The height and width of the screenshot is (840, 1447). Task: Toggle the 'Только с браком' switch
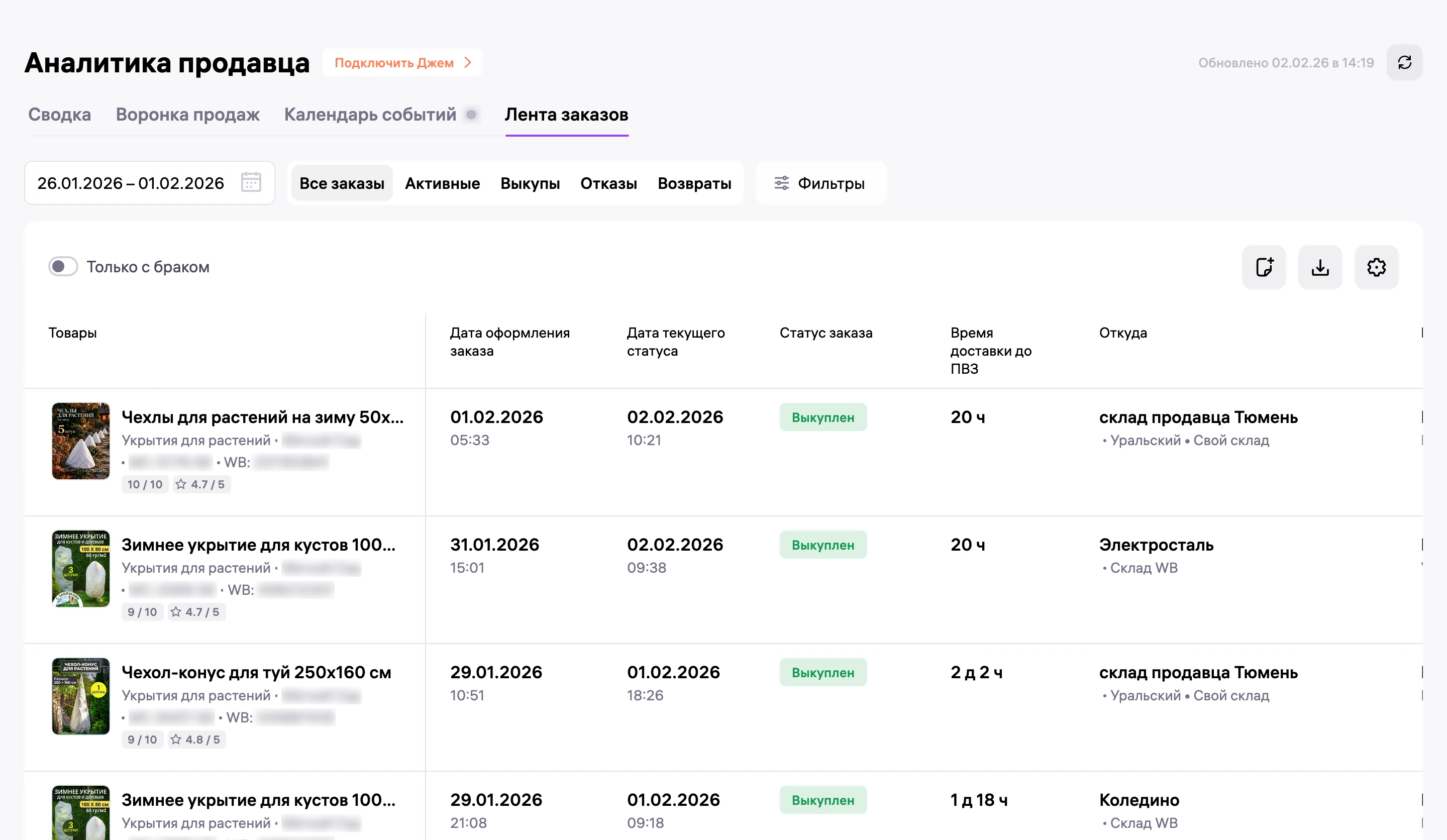tap(63, 266)
